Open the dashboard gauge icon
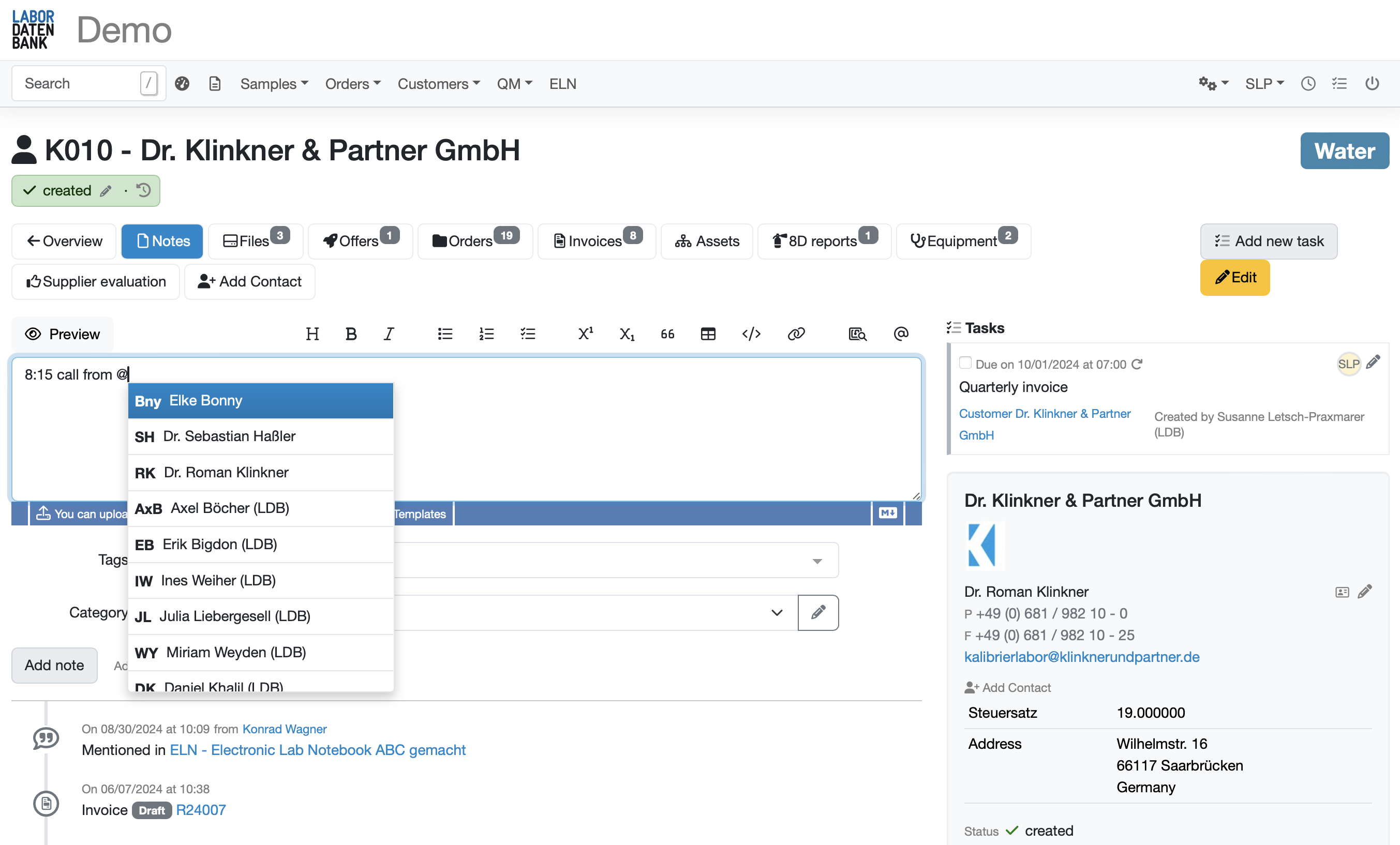Viewport: 1400px width, 845px height. [182, 83]
